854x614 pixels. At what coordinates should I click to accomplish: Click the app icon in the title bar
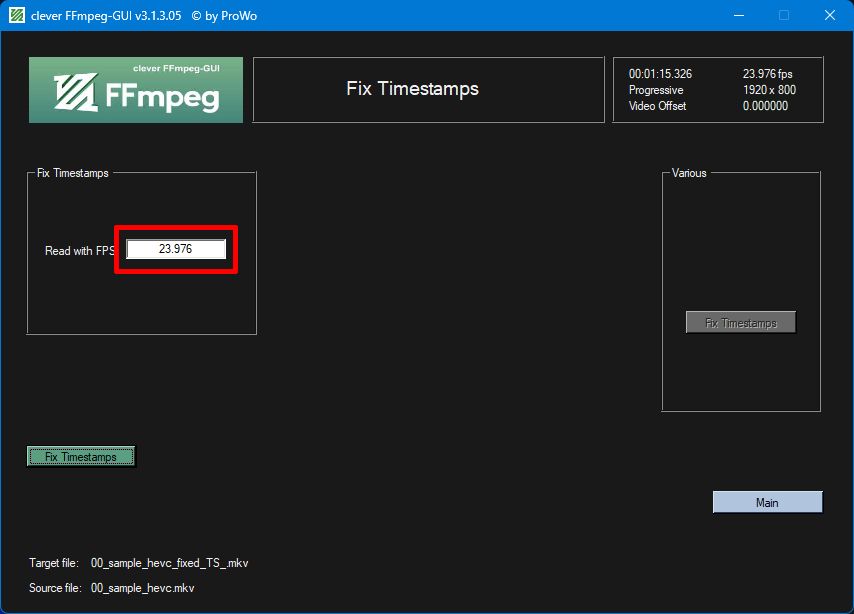[x=17, y=15]
